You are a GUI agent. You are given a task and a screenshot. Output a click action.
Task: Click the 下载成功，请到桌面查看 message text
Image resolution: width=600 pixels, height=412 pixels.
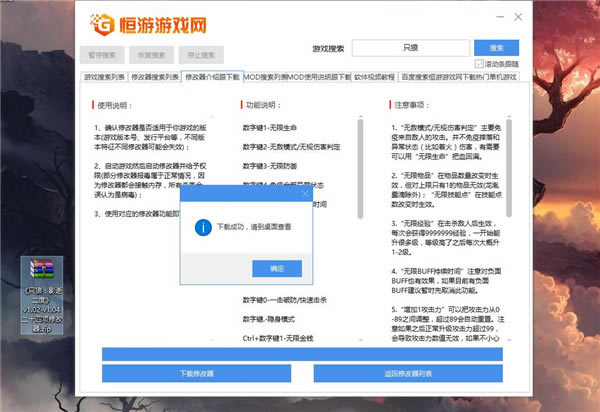click(x=254, y=227)
